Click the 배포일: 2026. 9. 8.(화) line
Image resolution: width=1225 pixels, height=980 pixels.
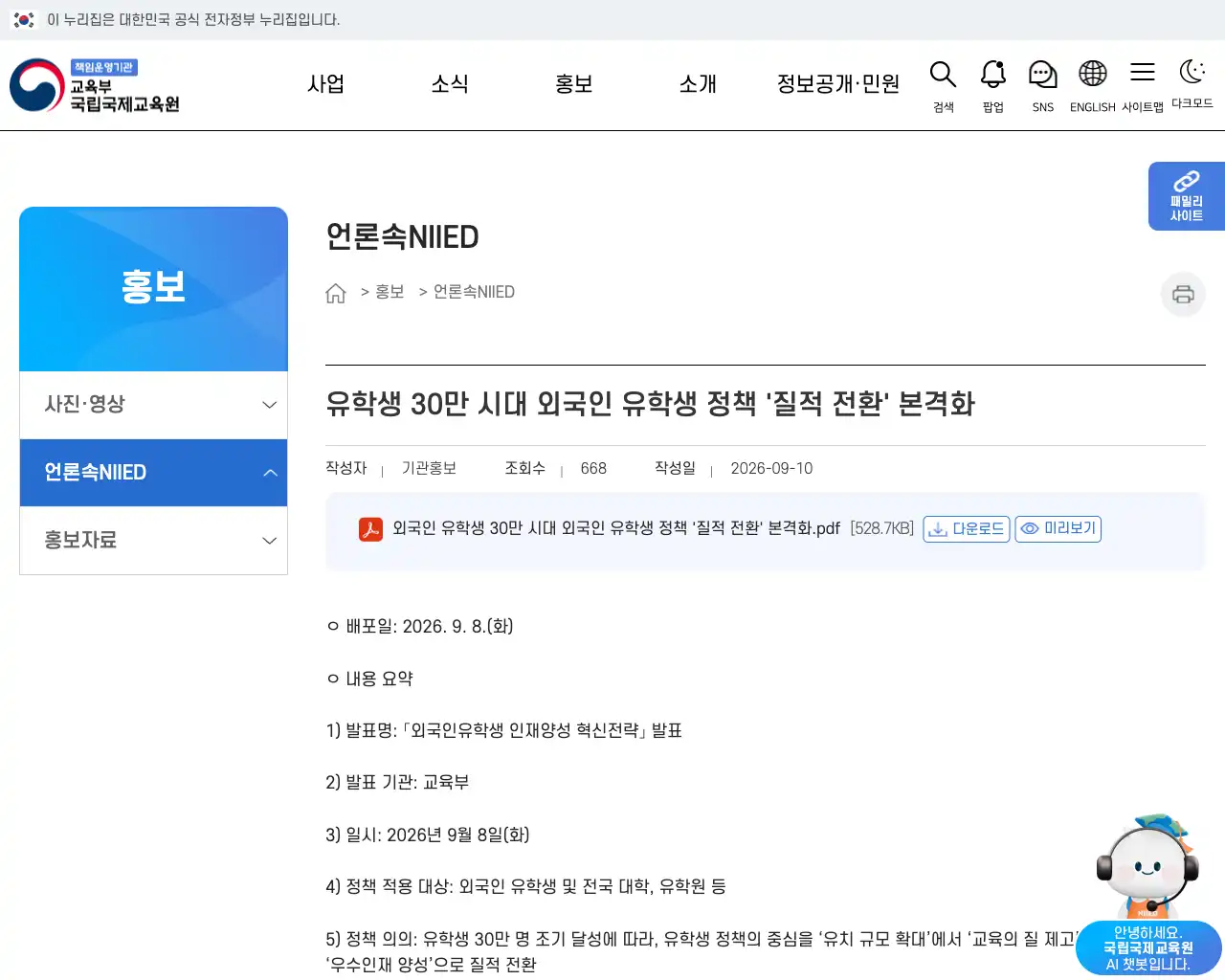420,627
